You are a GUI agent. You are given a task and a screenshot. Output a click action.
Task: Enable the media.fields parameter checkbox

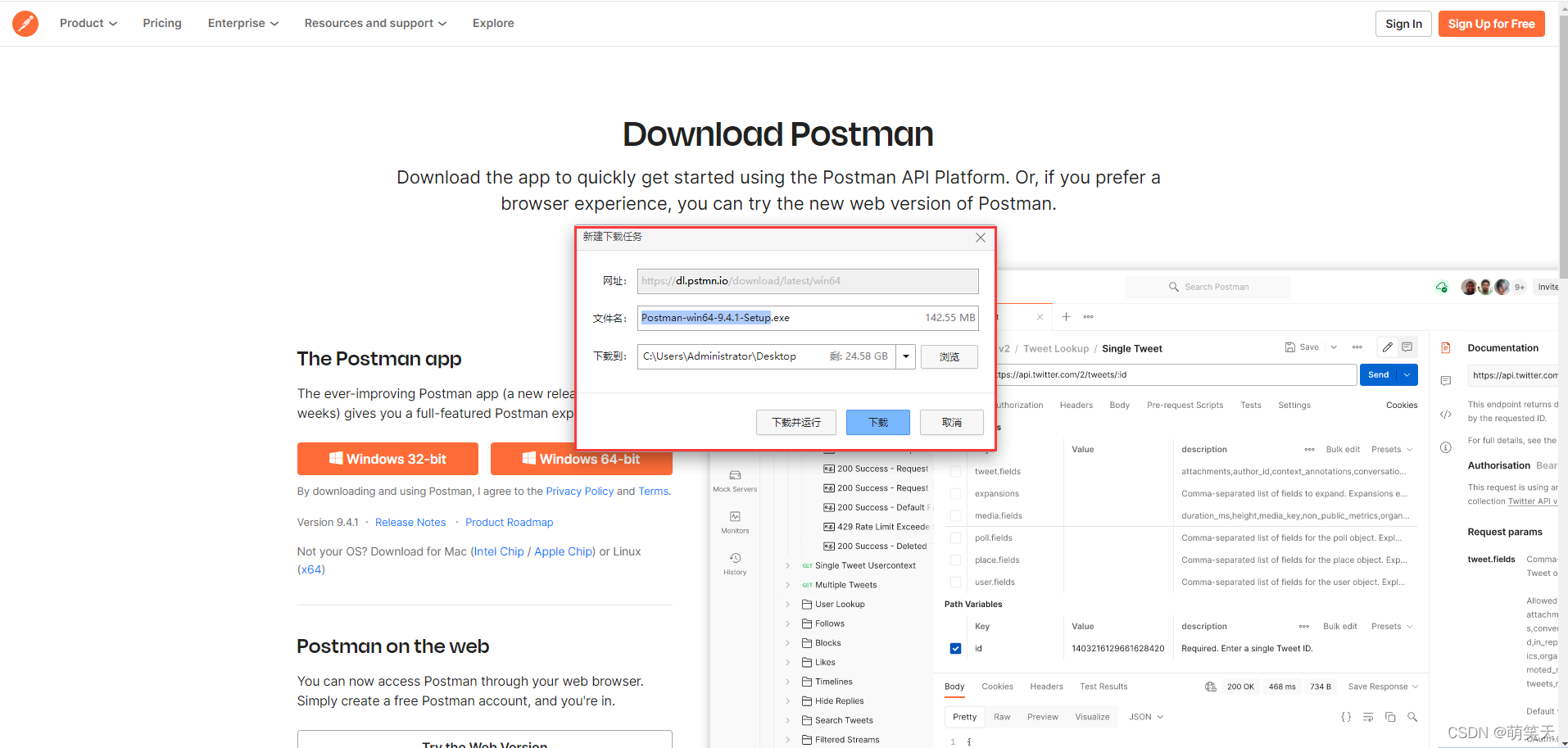point(955,516)
